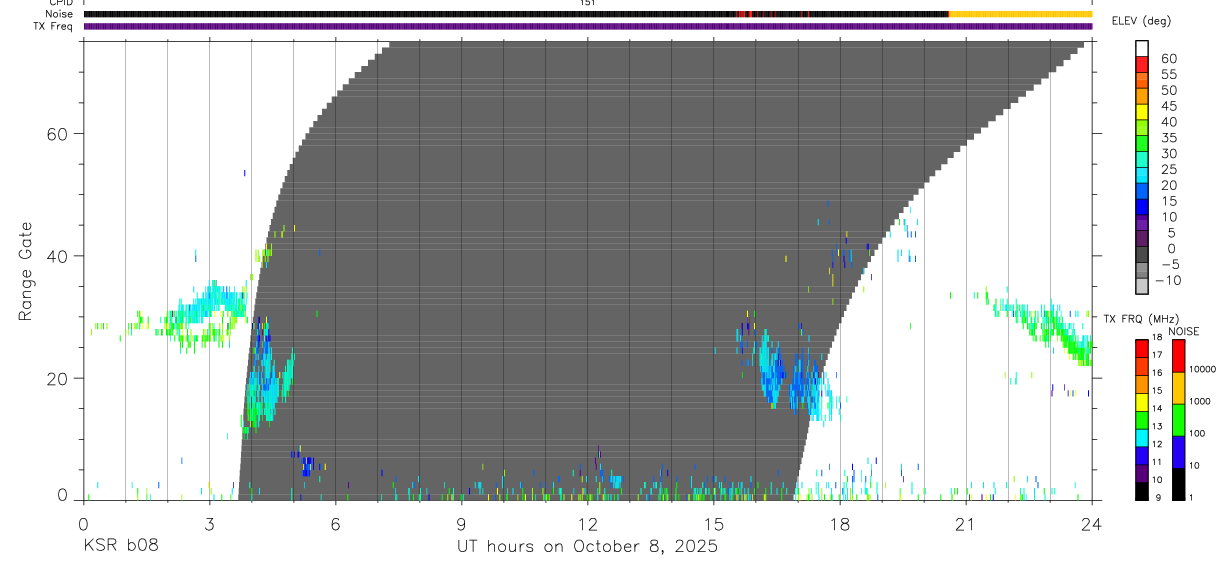Click the 'NOISE' legend title

click(1183, 331)
